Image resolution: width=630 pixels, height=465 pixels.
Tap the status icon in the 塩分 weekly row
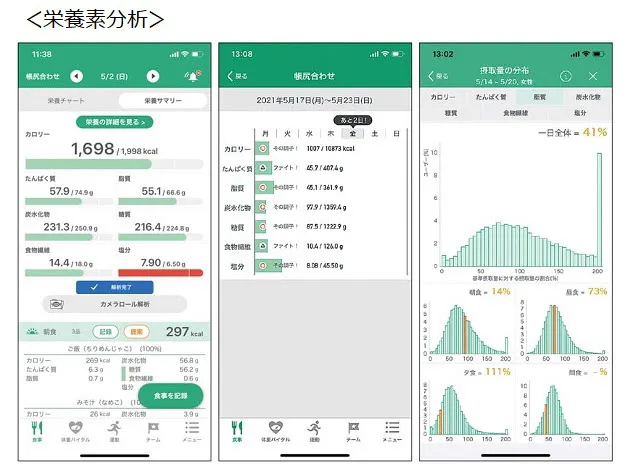click(x=262, y=265)
